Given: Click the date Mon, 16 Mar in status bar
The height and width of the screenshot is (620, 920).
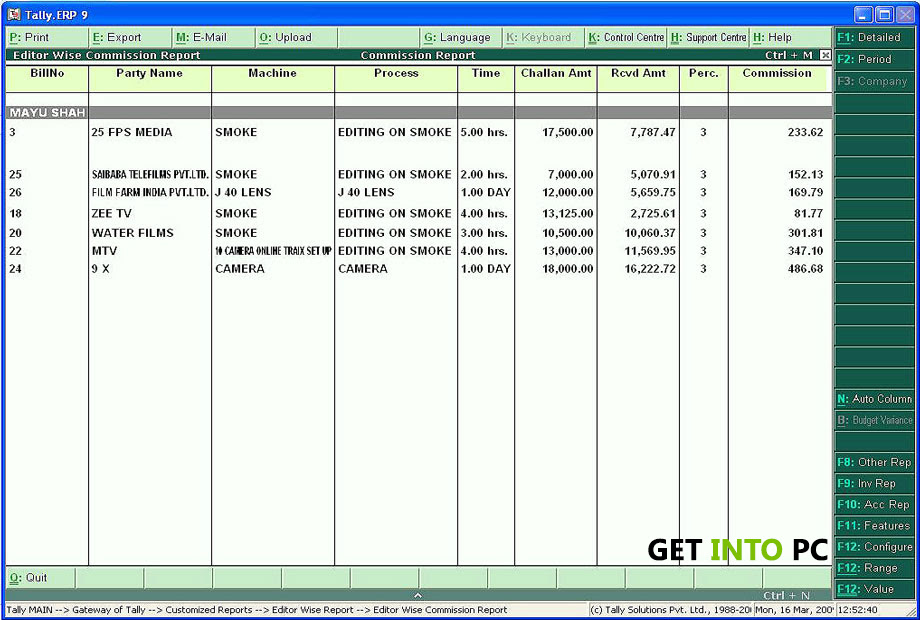Looking at the screenshot, I should (794, 610).
